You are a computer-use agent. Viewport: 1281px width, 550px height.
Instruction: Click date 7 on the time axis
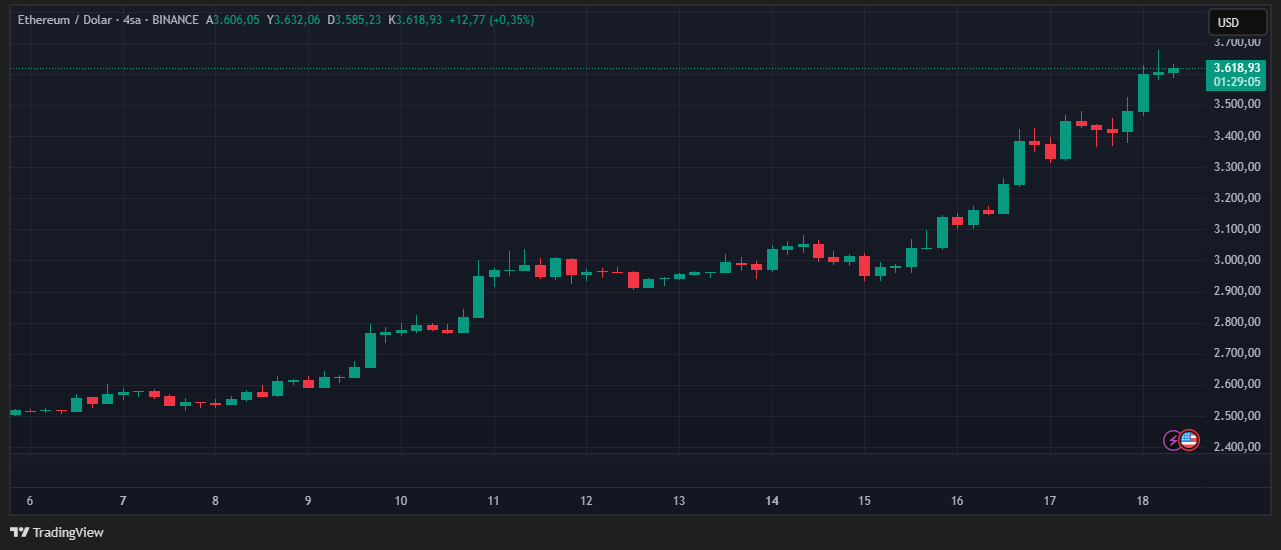coord(122,501)
